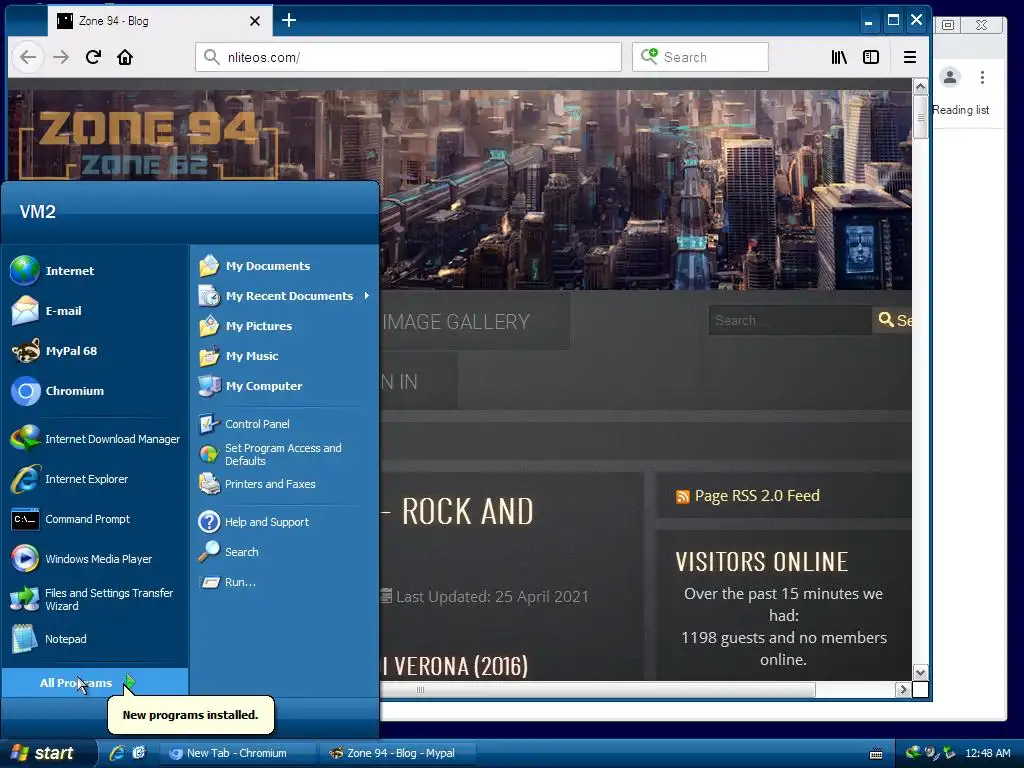Click the Zone 94 site logo
1024x768 pixels.
point(149,145)
